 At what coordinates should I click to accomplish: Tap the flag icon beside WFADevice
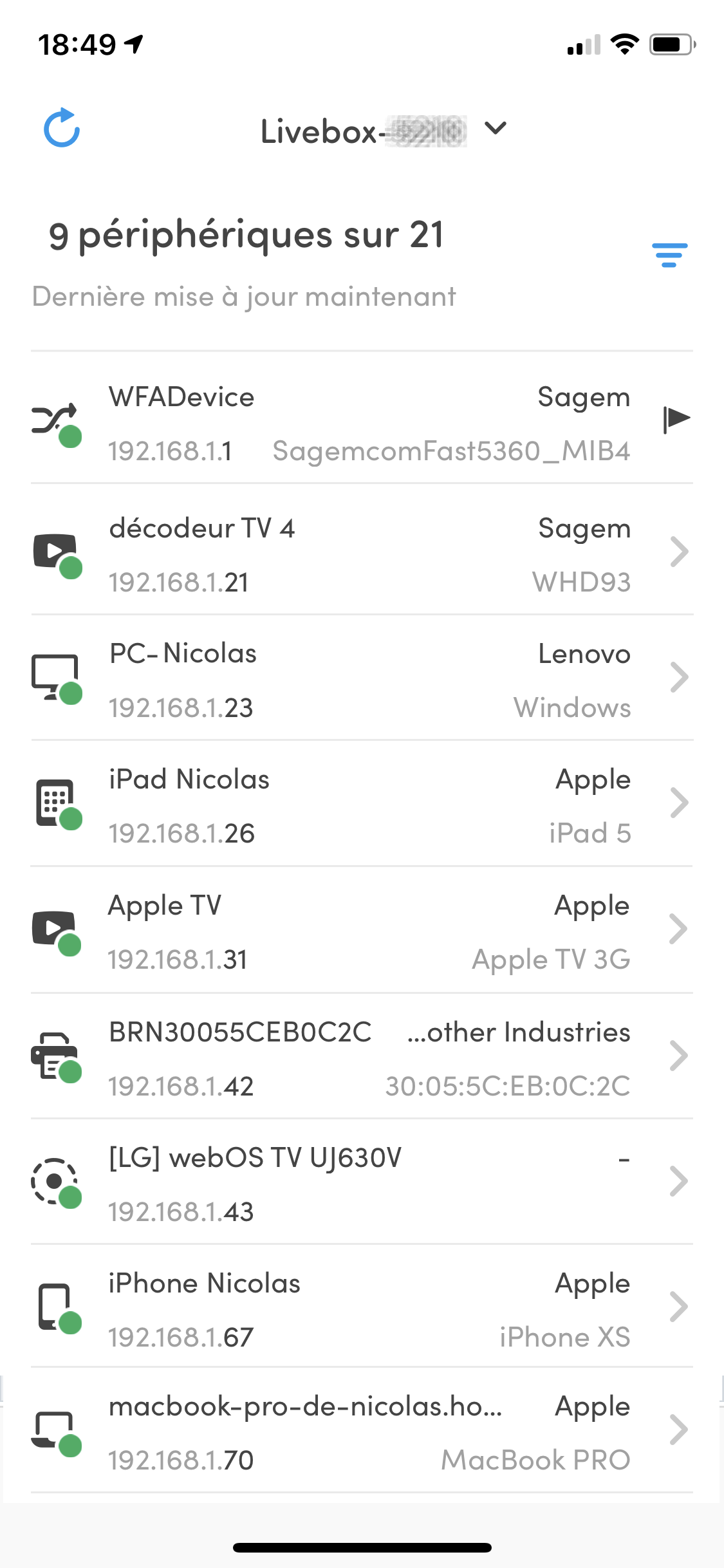point(676,419)
